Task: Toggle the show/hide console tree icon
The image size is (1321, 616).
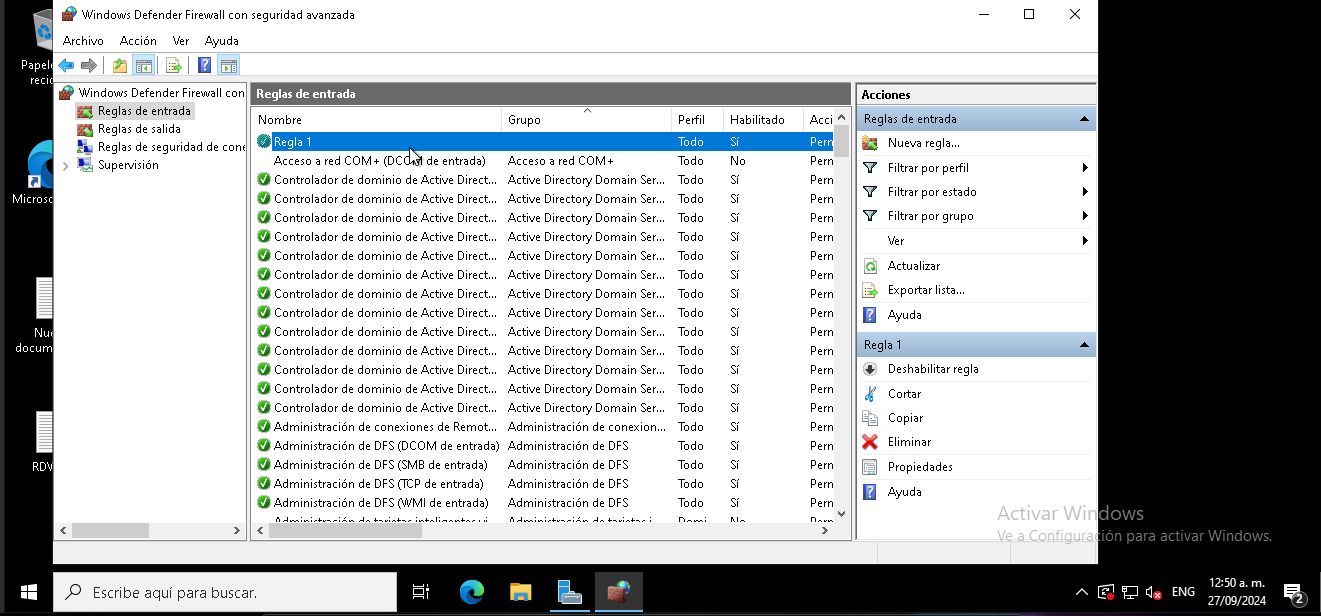Action: point(144,66)
